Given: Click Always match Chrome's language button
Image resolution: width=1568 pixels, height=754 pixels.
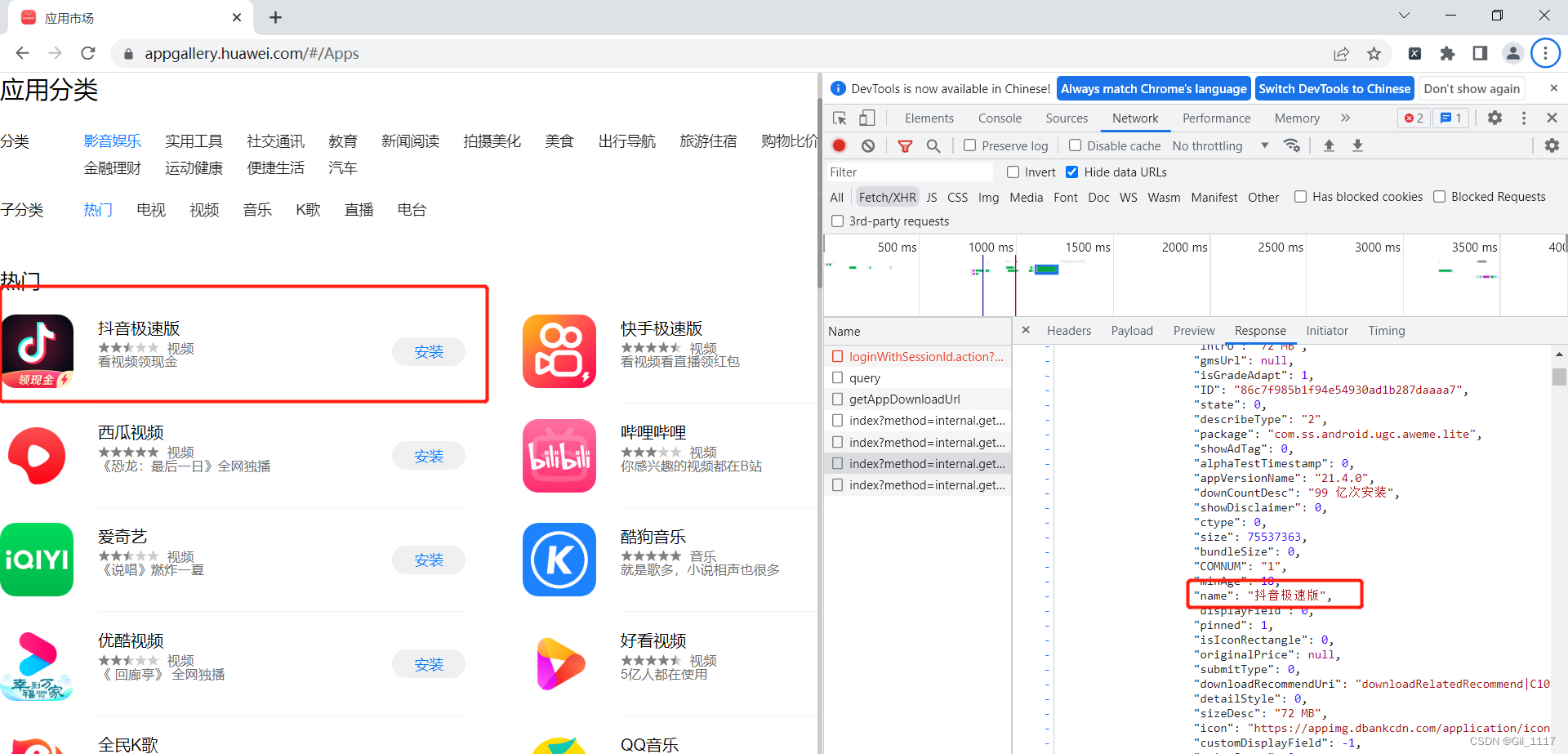Looking at the screenshot, I should pyautogui.click(x=1153, y=89).
